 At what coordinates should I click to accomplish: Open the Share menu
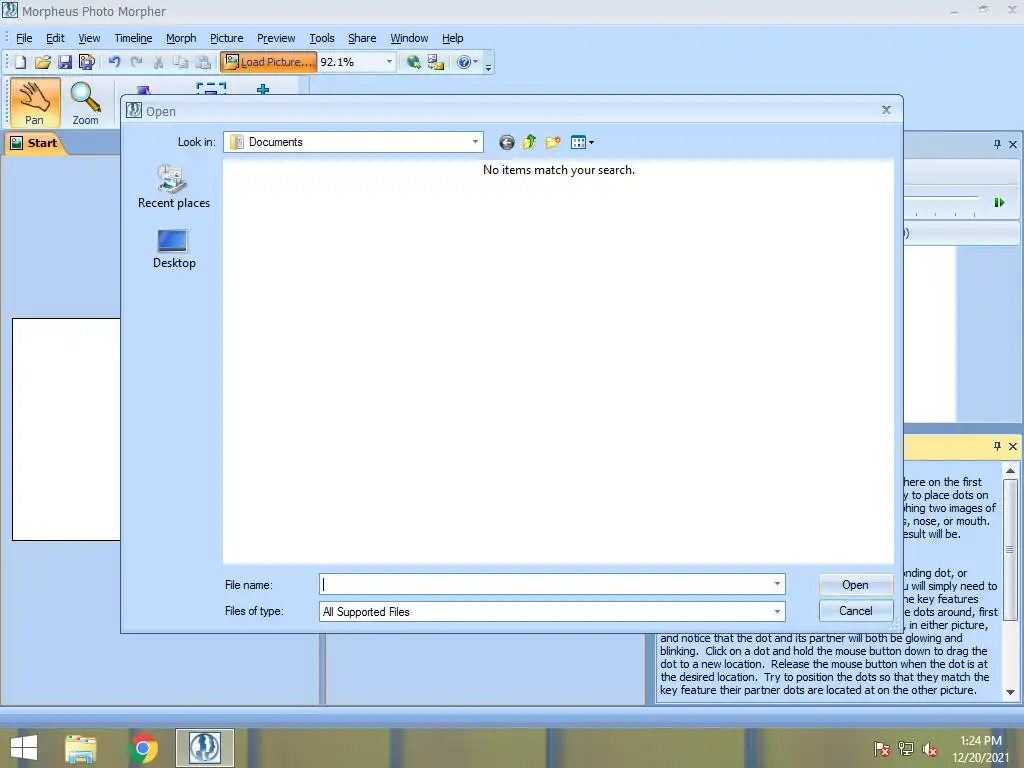pyautogui.click(x=362, y=38)
